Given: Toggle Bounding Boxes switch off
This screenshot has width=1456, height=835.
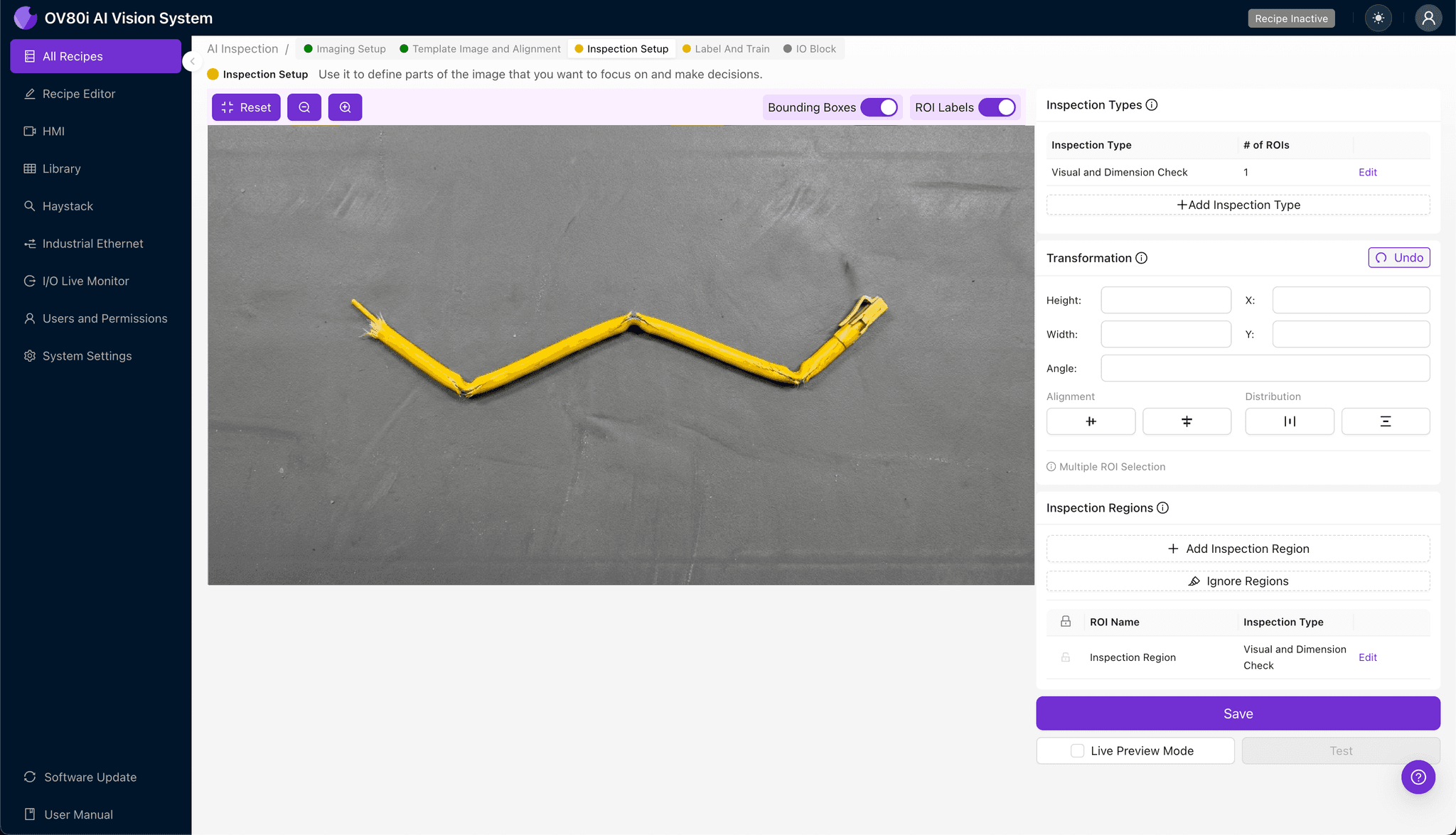Looking at the screenshot, I should (879, 107).
